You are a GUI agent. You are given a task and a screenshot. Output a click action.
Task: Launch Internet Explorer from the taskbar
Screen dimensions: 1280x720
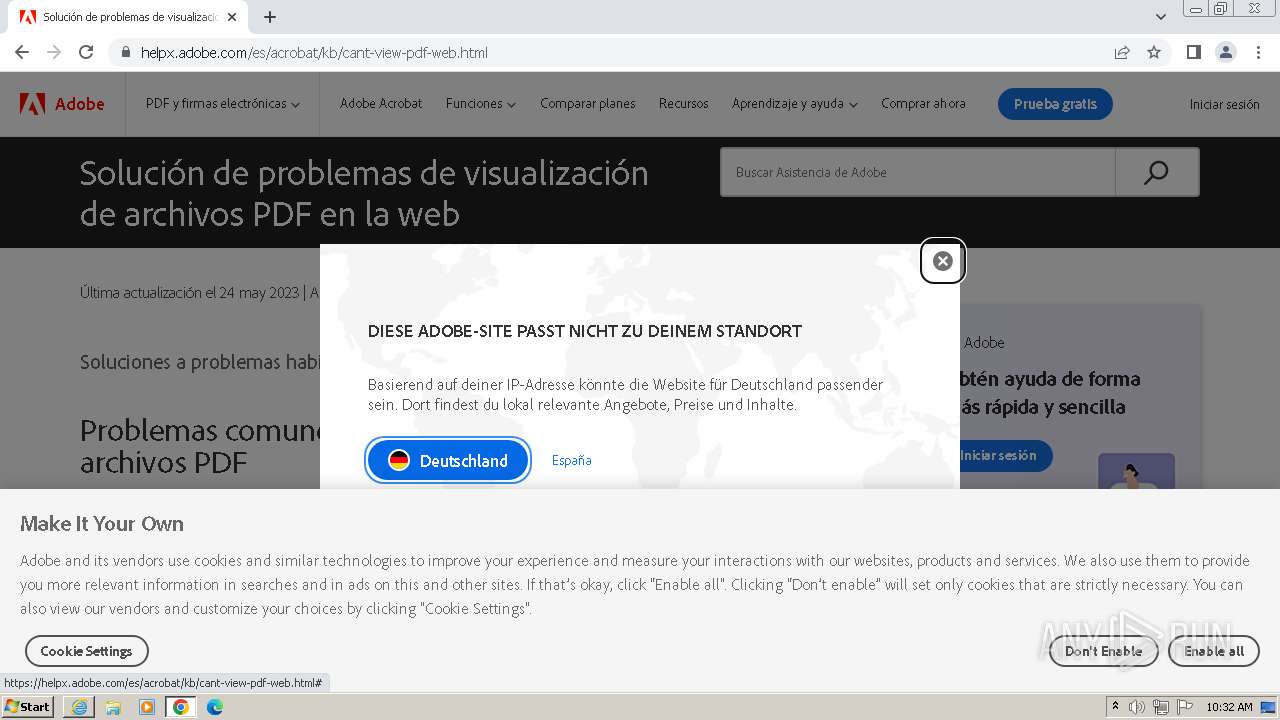click(x=79, y=707)
